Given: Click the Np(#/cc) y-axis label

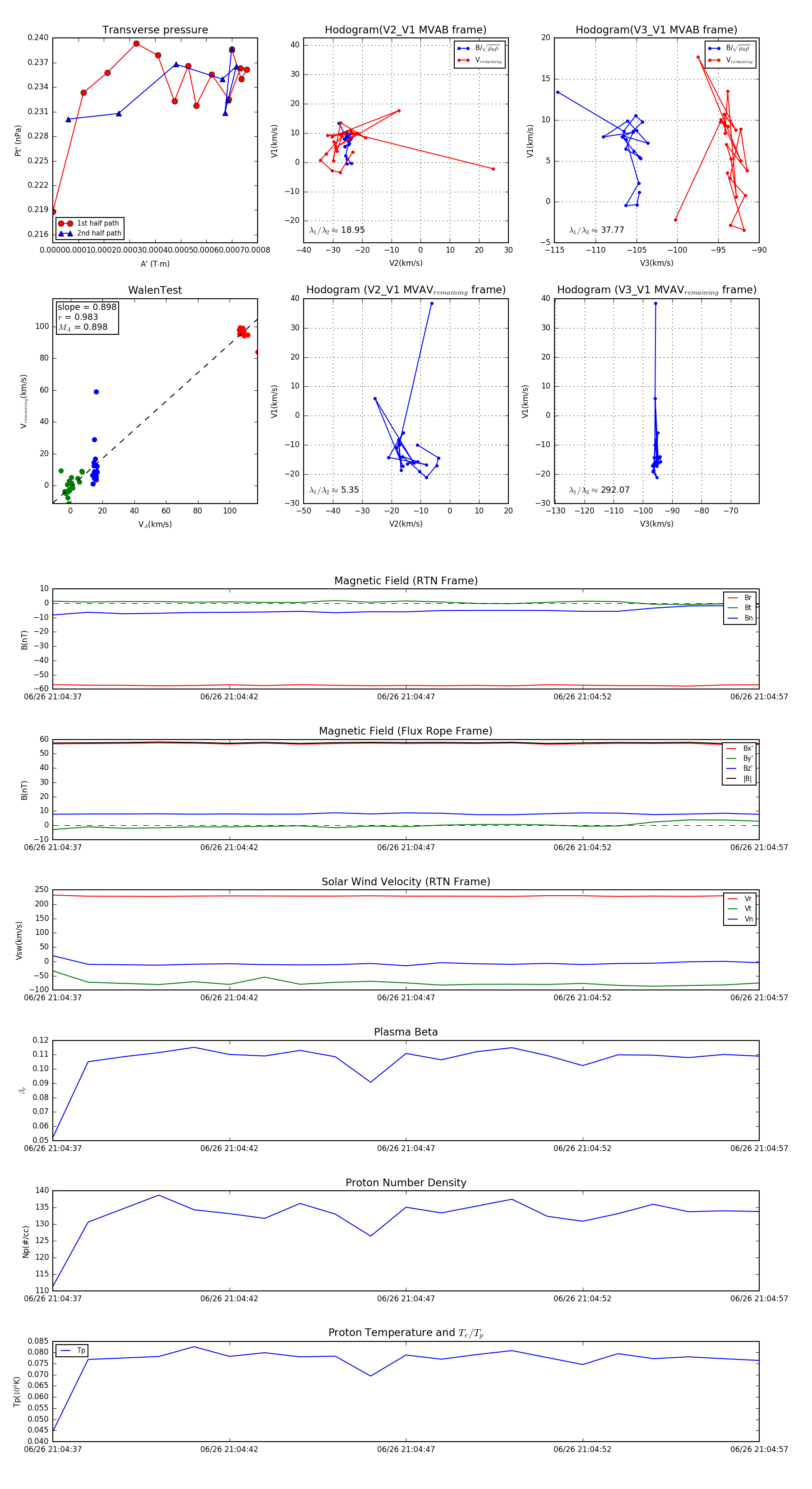Looking at the screenshot, I should tap(25, 1241).
